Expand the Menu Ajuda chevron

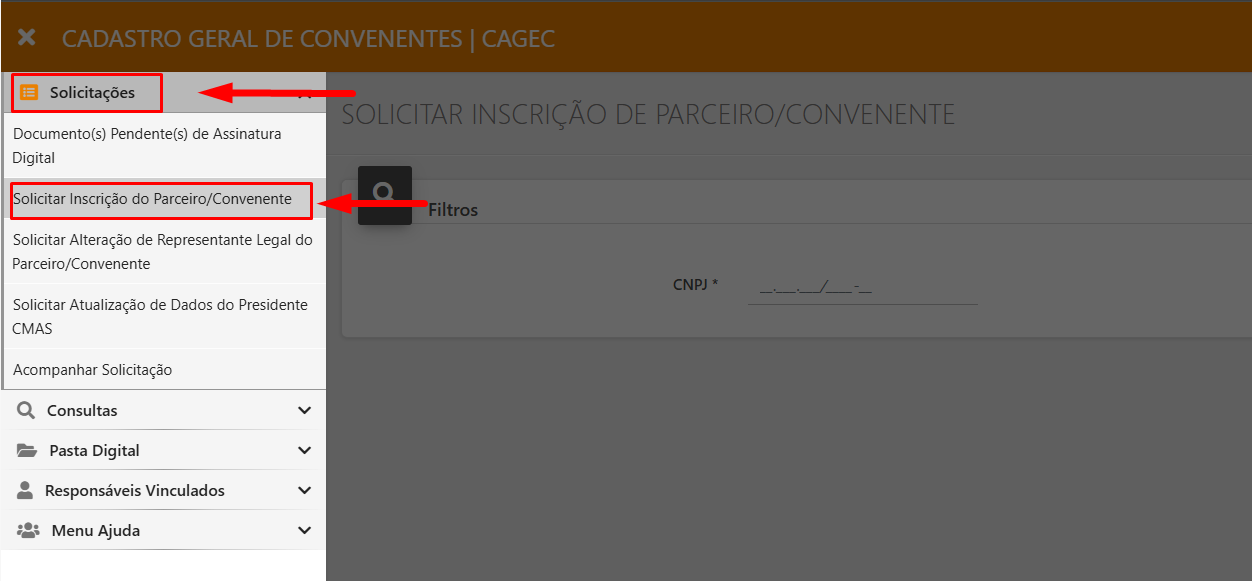point(305,530)
